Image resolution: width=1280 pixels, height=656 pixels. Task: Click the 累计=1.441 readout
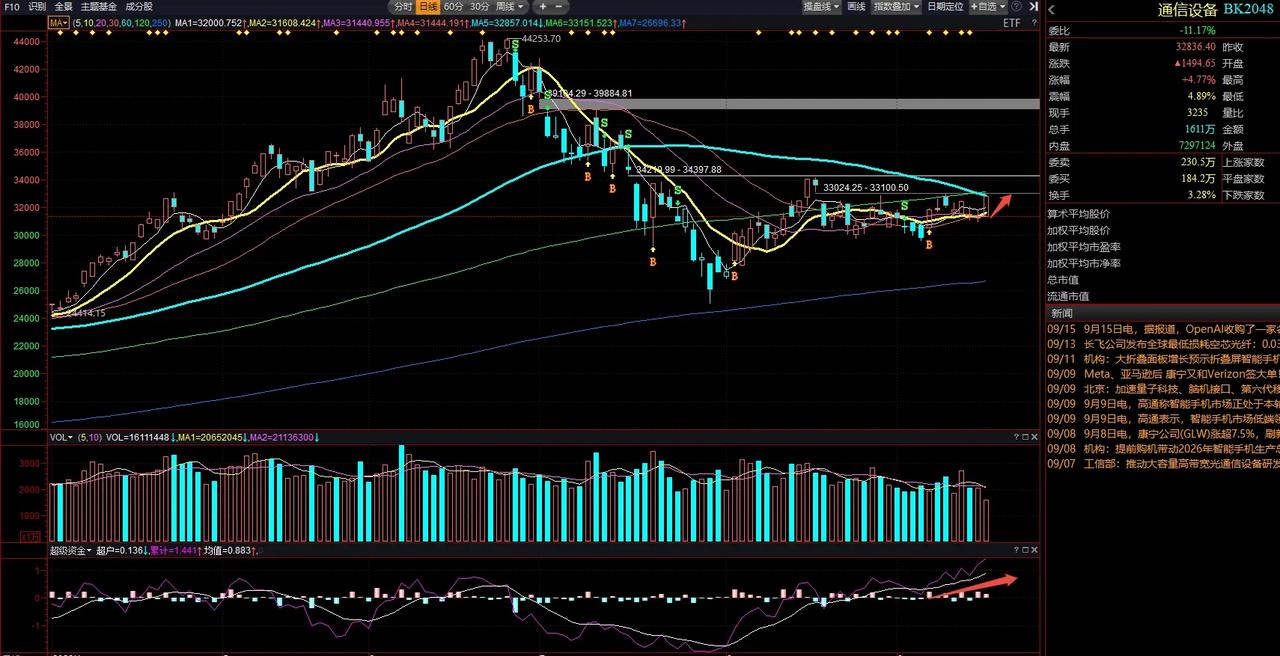pos(172,550)
